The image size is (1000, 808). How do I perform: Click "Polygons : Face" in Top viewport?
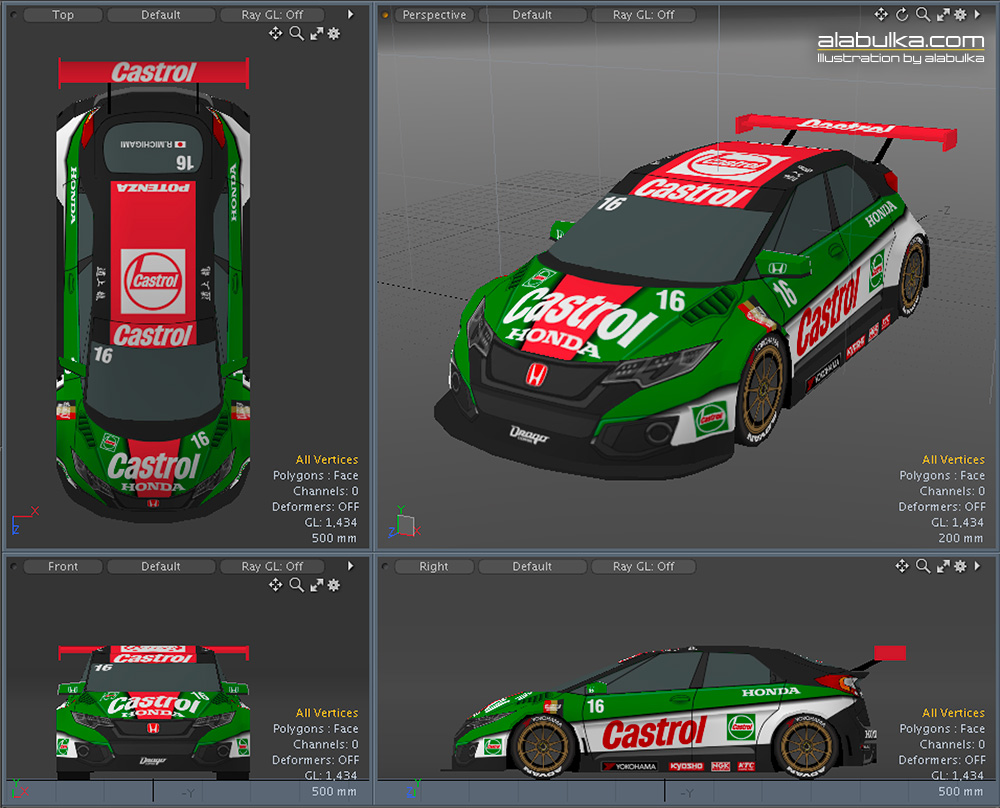pos(316,476)
